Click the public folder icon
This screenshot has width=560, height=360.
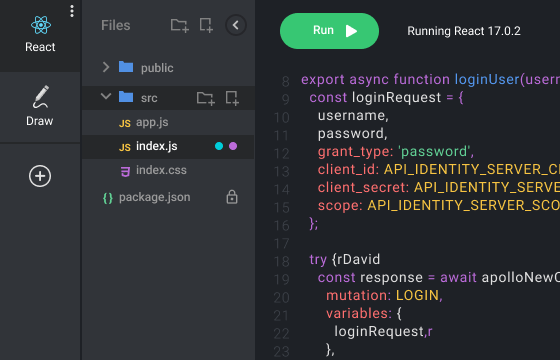point(126,67)
